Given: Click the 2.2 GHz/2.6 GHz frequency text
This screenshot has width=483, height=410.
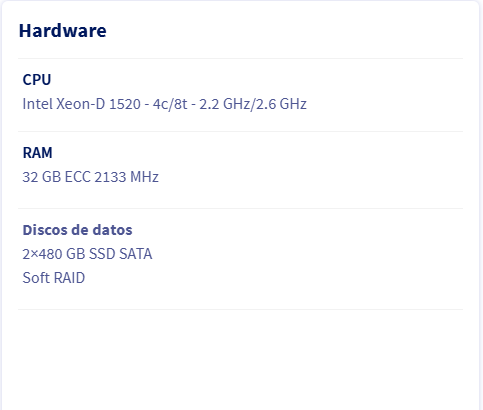Looking at the screenshot, I should click(253, 104).
